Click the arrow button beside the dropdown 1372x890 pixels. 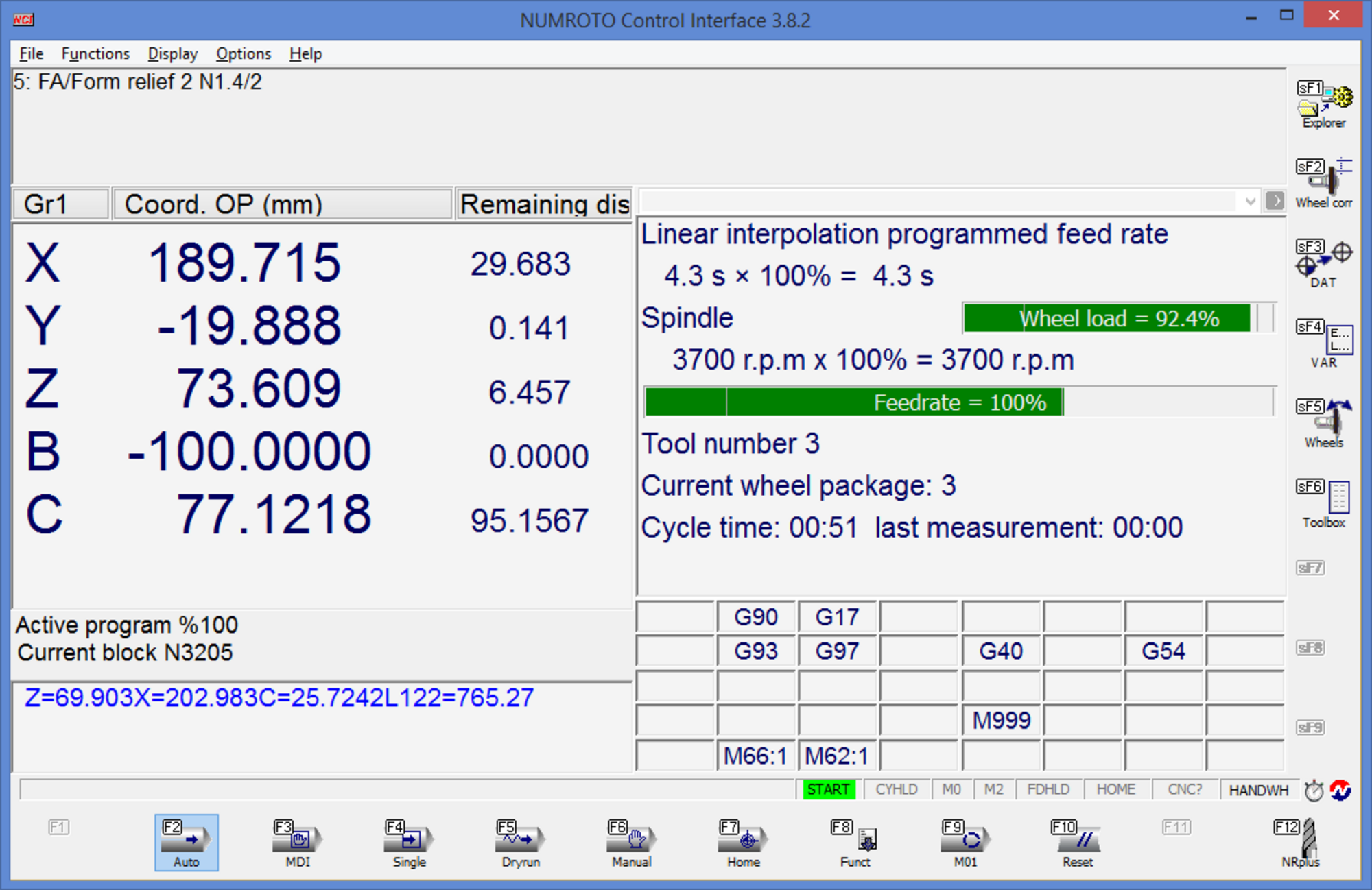click(1275, 201)
